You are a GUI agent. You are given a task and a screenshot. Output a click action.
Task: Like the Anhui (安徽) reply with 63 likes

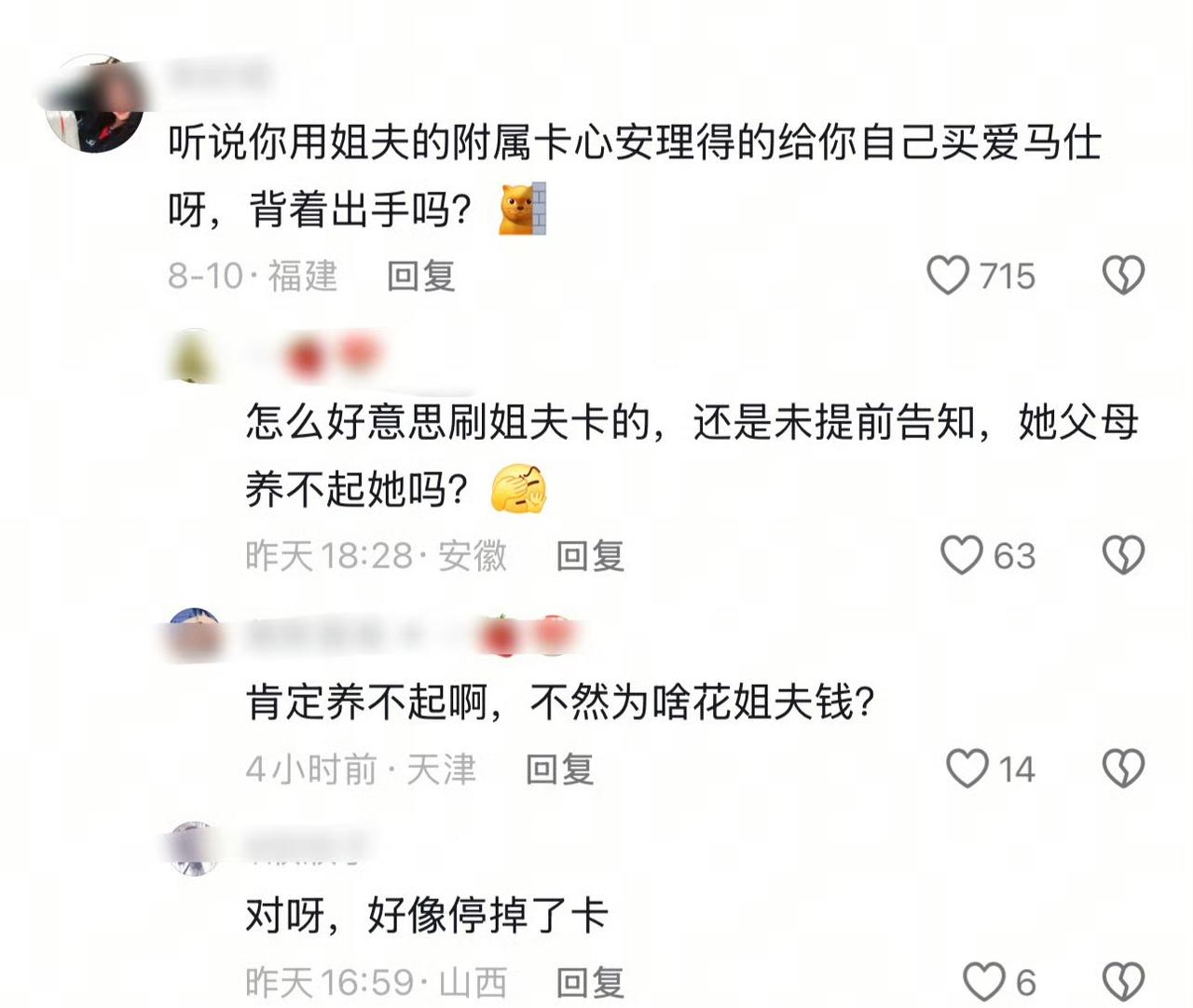pos(961,555)
